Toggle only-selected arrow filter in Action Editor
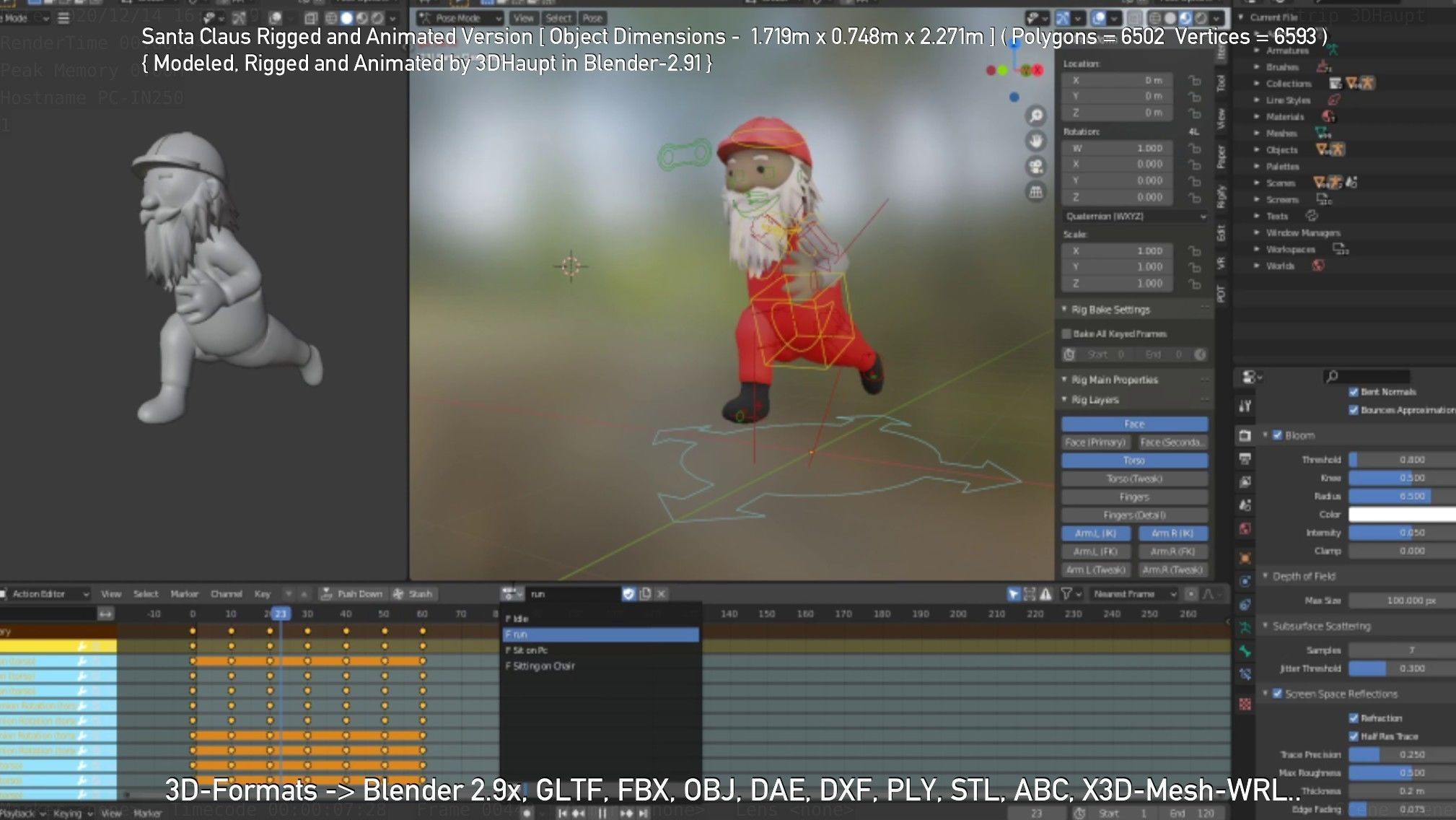This screenshot has width=1456, height=820. pyautogui.click(x=1014, y=594)
